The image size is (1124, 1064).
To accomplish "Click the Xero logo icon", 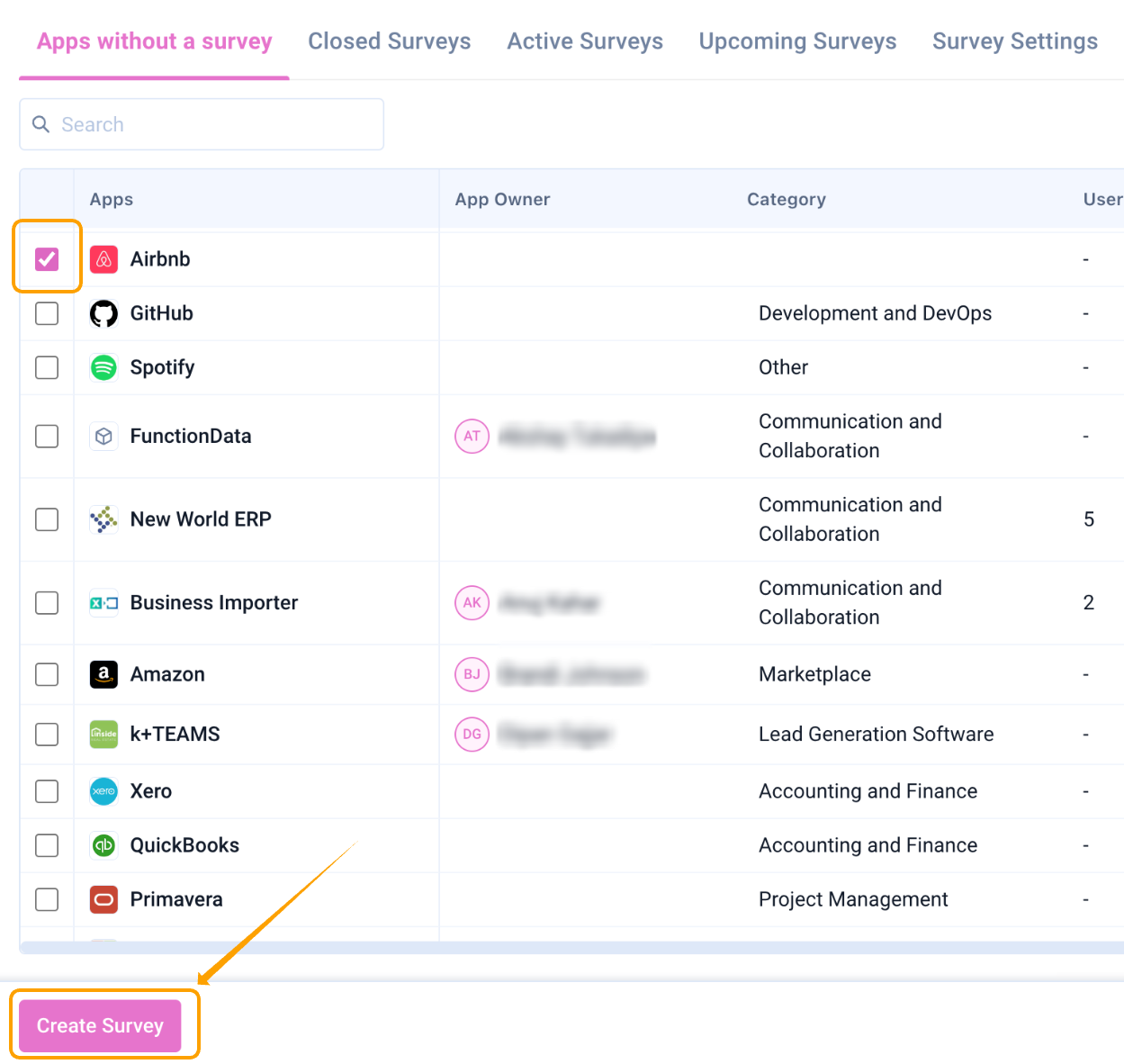I will point(104,791).
